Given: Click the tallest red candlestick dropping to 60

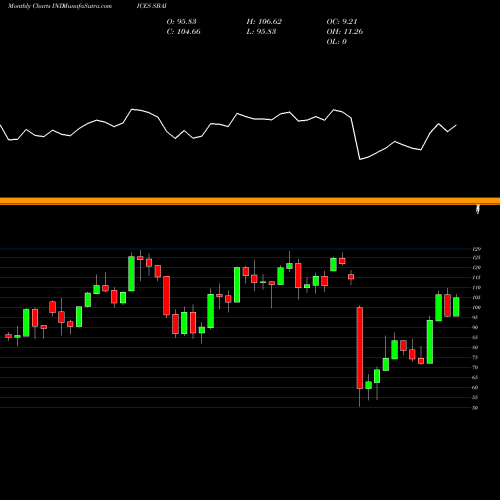Looking at the screenshot, I should point(360,348).
